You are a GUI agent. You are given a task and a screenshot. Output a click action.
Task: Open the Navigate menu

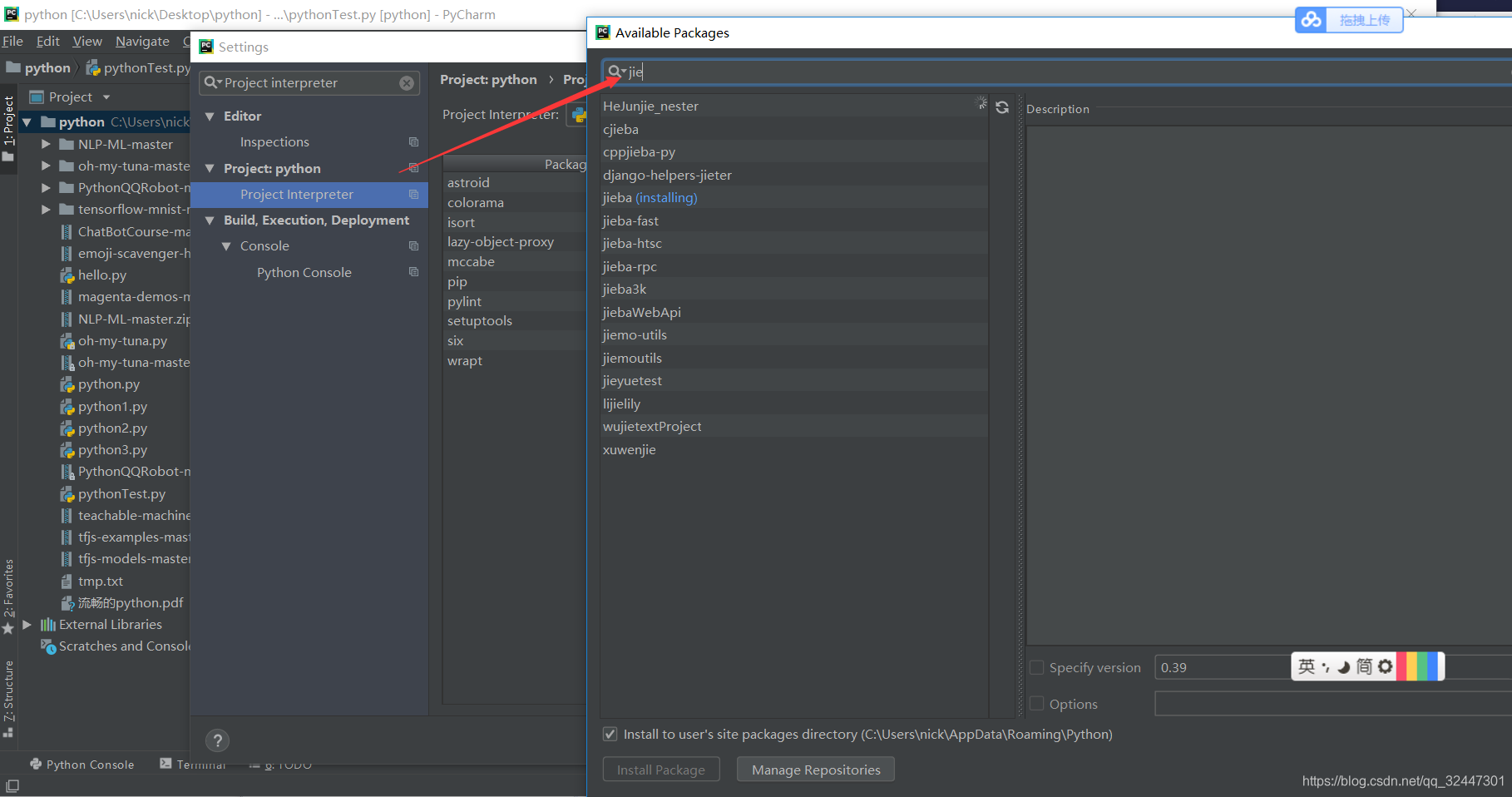click(142, 41)
